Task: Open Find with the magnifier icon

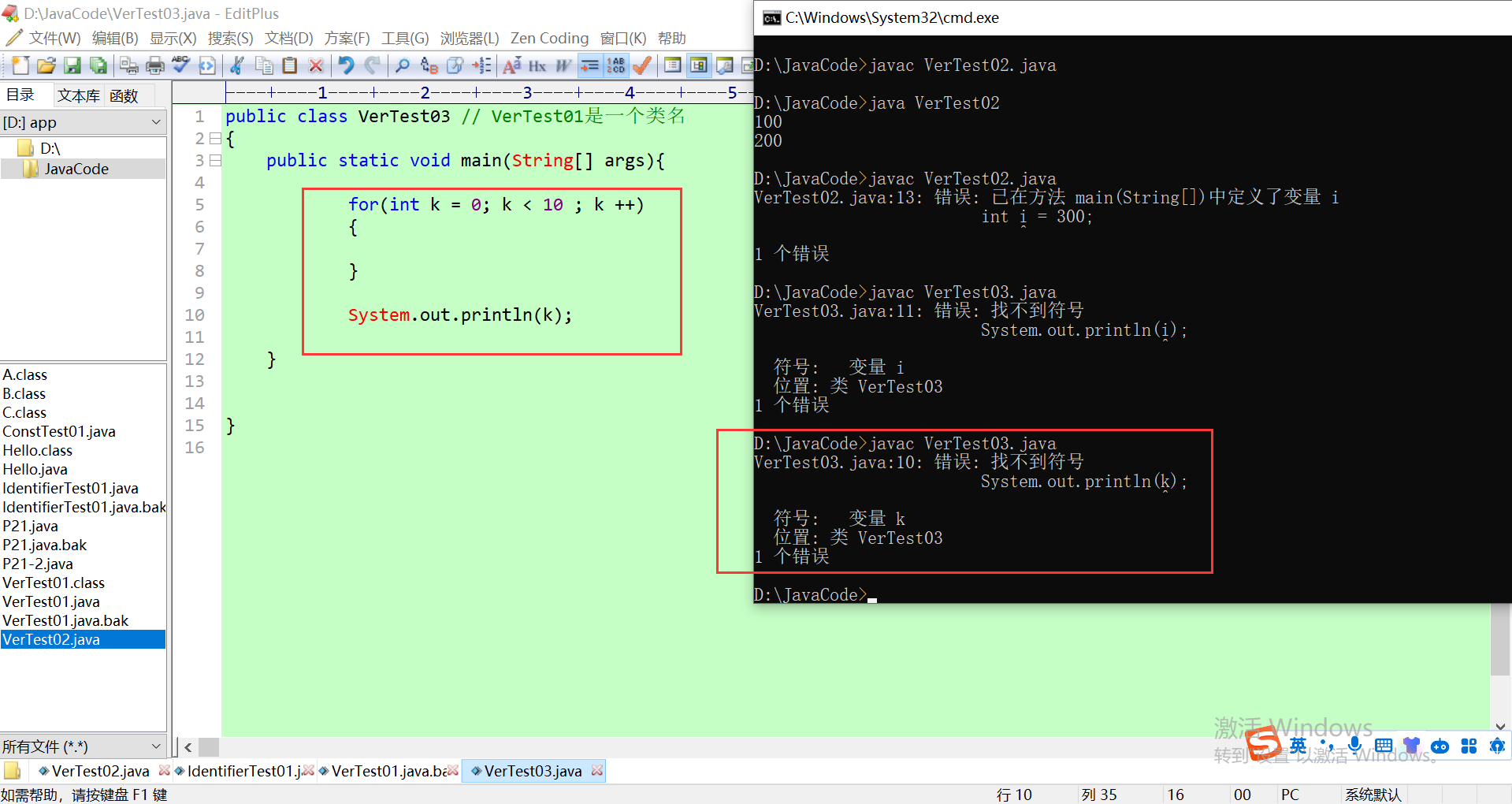Action: tap(403, 65)
